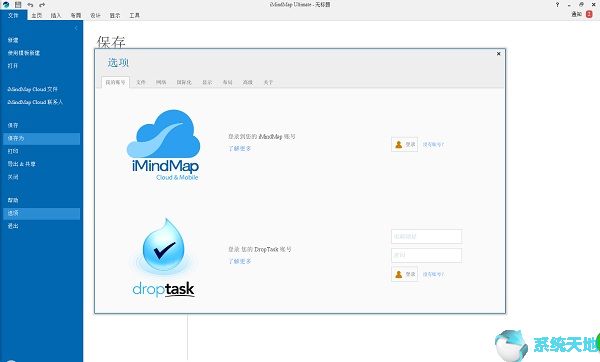Close the 选项 options dialog
The width and height of the screenshot is (600, 362).
[x=499, y=54]
